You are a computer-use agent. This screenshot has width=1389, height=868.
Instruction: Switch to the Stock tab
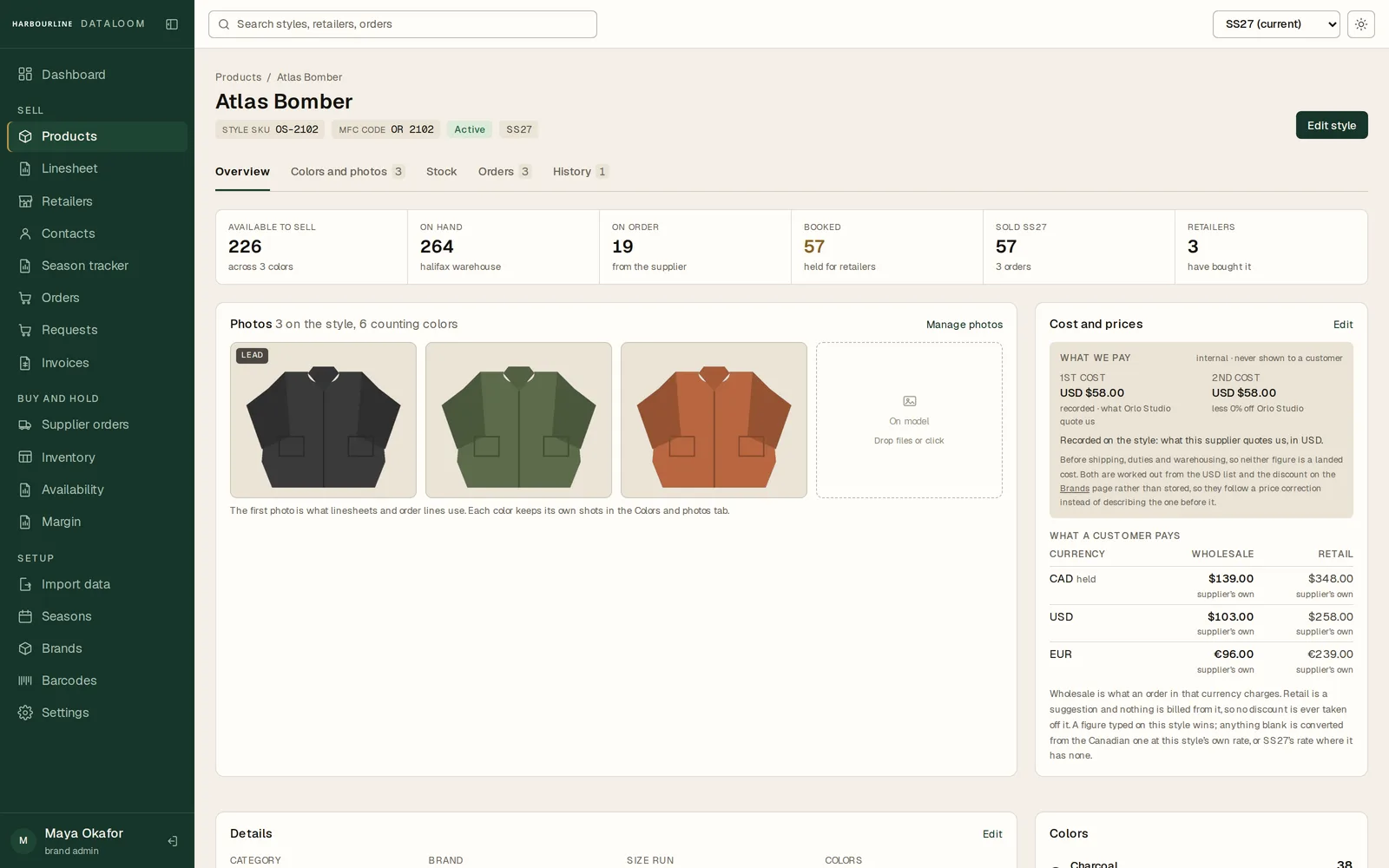441,172
